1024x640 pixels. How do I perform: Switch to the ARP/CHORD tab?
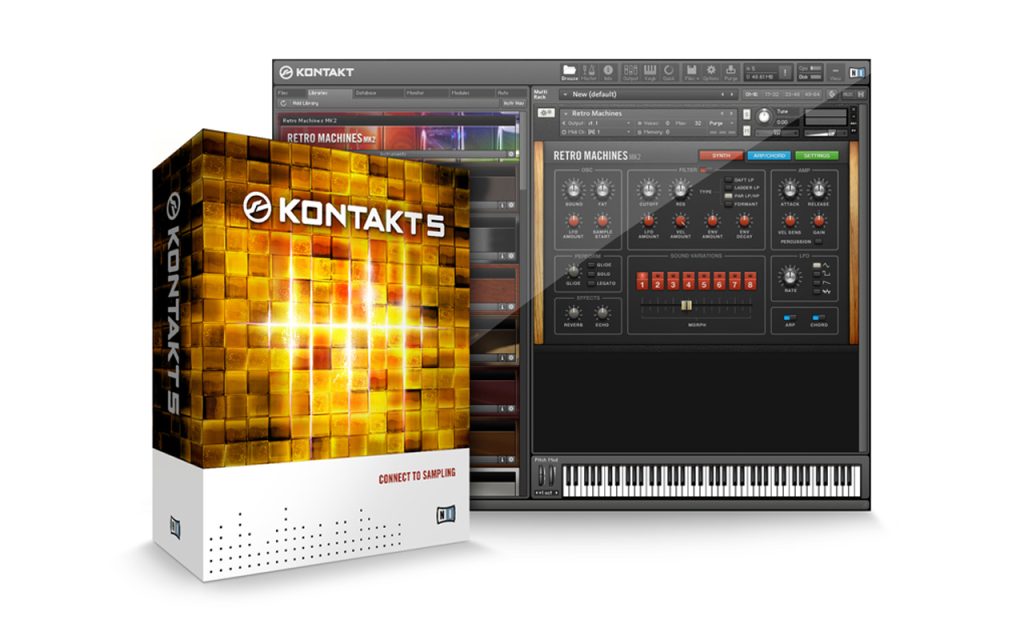(x=769, y=155)
